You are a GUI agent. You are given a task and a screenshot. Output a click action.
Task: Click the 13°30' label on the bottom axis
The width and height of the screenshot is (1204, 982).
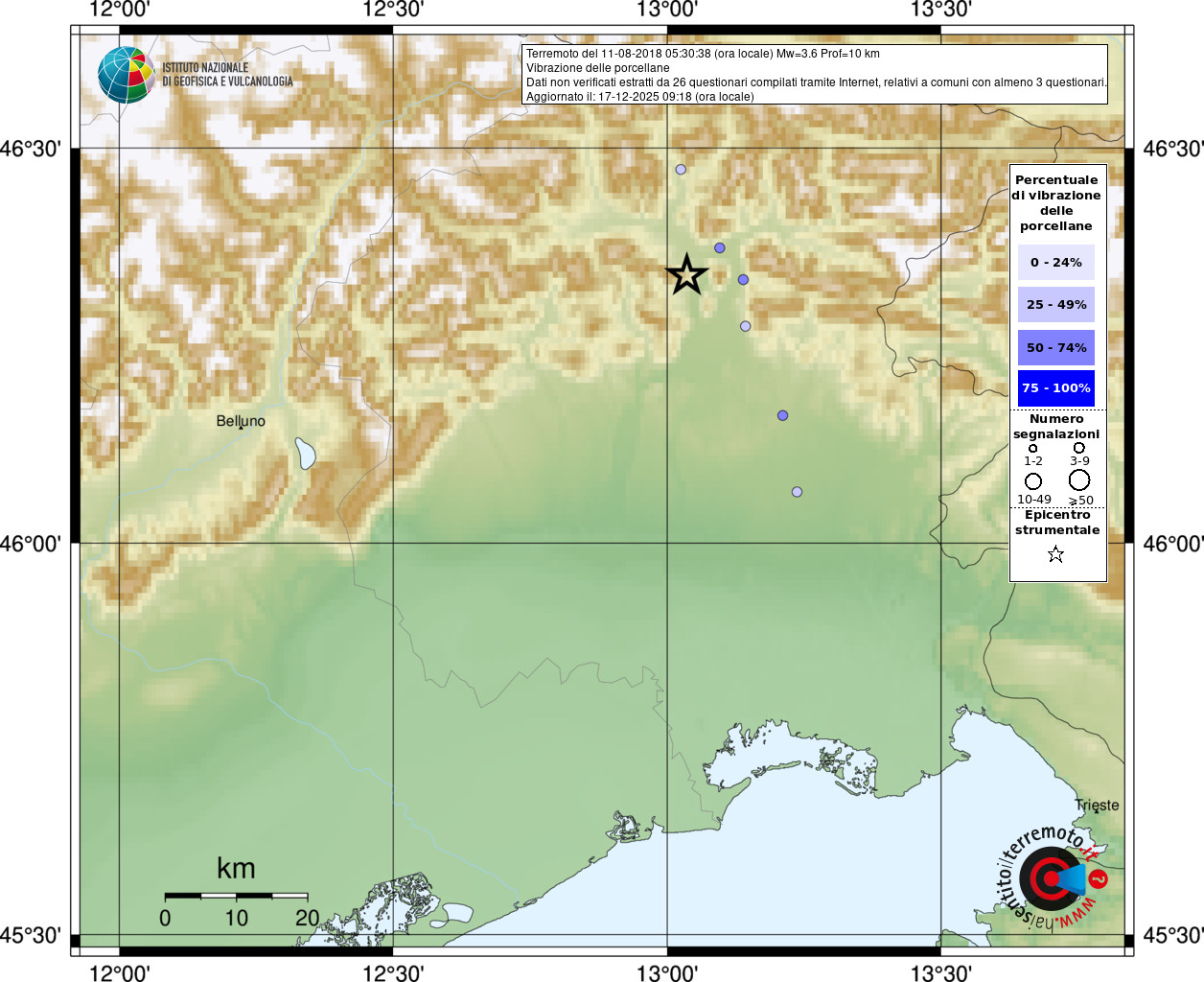[940, 972]
